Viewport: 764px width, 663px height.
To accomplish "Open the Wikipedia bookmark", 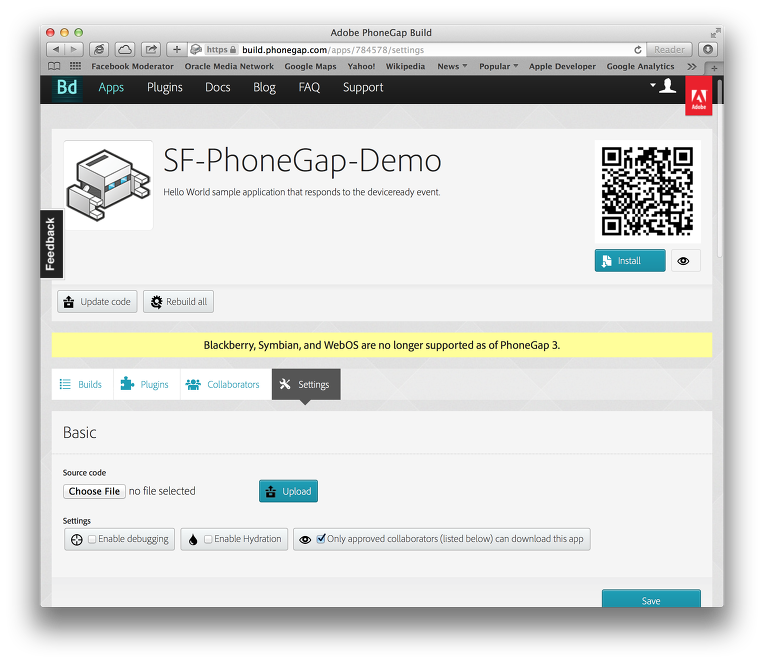I will point(405,66).
